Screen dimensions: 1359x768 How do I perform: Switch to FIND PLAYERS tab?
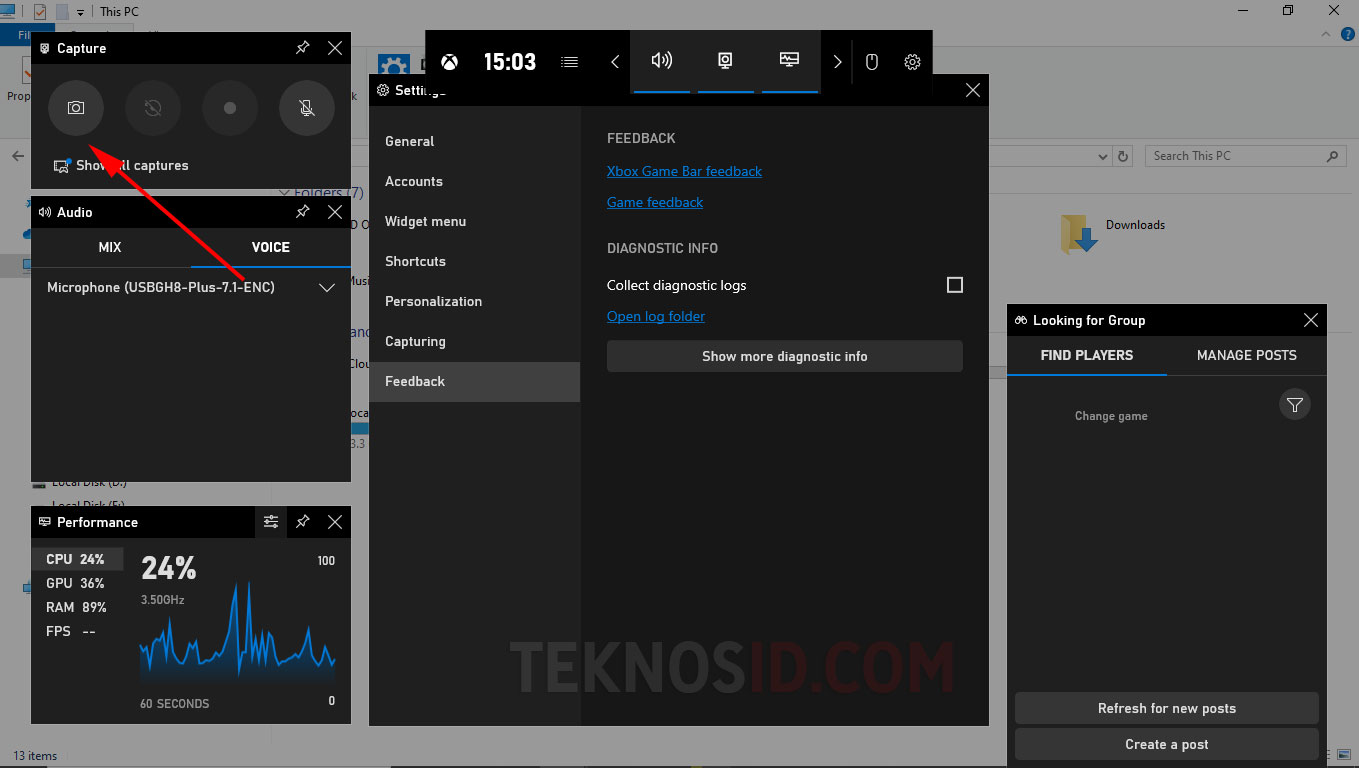point(1087,355)
